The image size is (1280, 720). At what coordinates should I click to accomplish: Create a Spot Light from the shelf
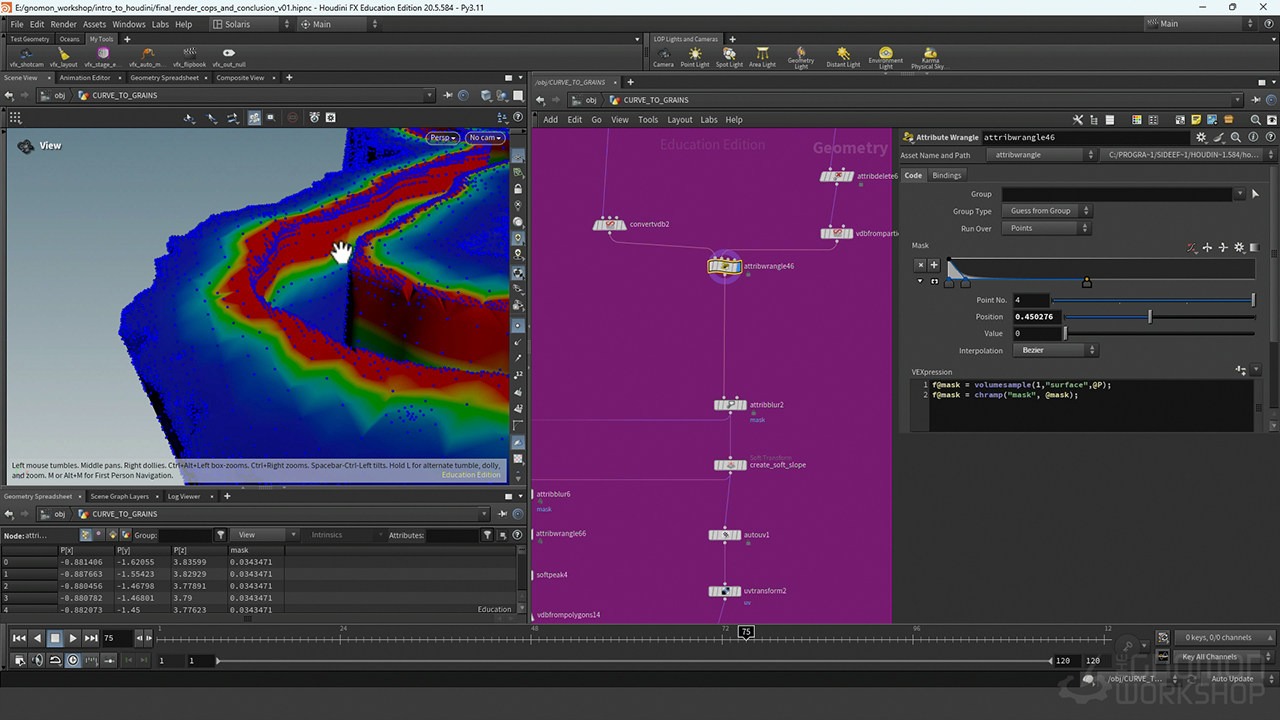(730, 53)
